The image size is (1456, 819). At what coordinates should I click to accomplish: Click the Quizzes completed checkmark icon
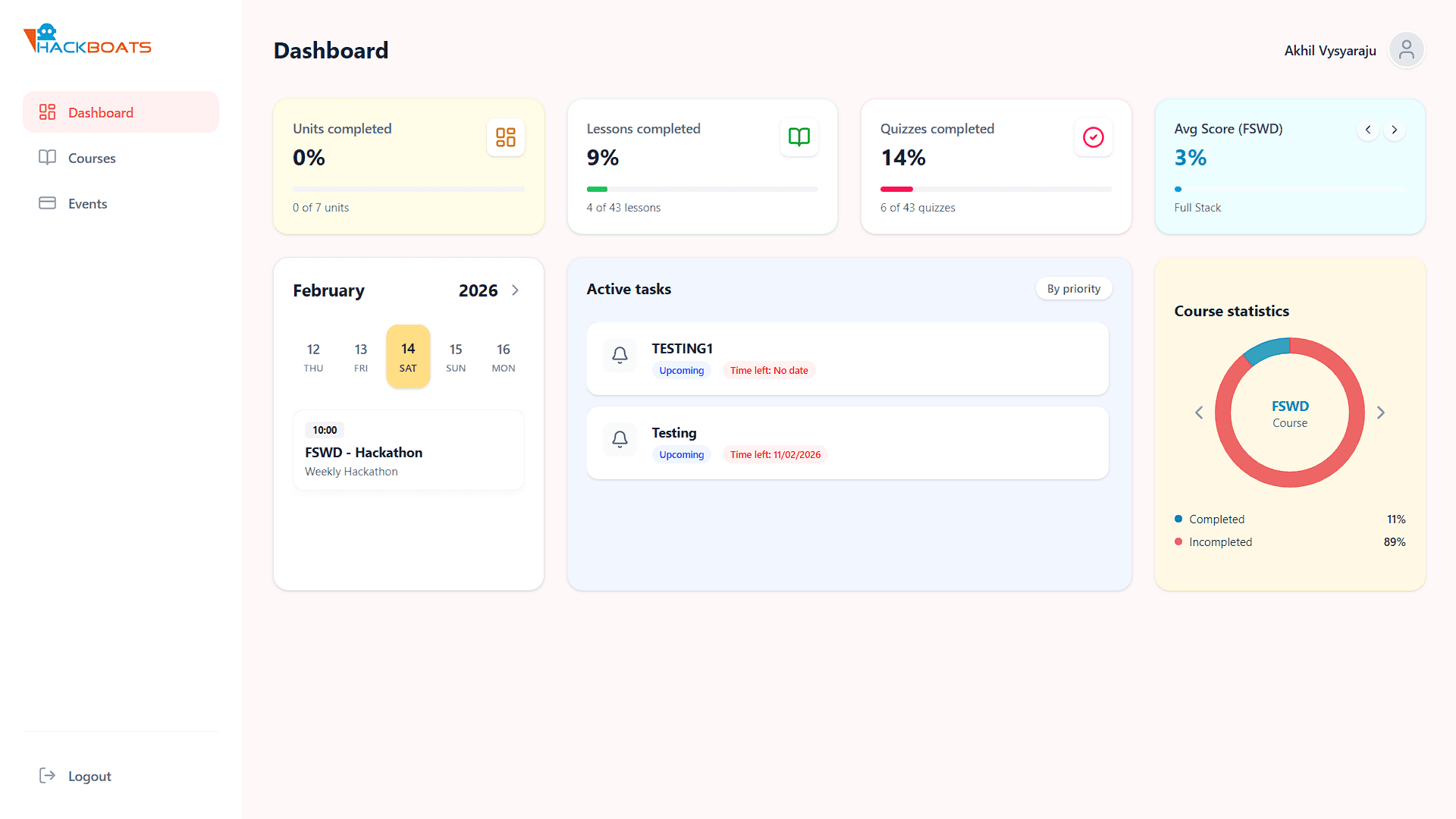pos(1093,137)
